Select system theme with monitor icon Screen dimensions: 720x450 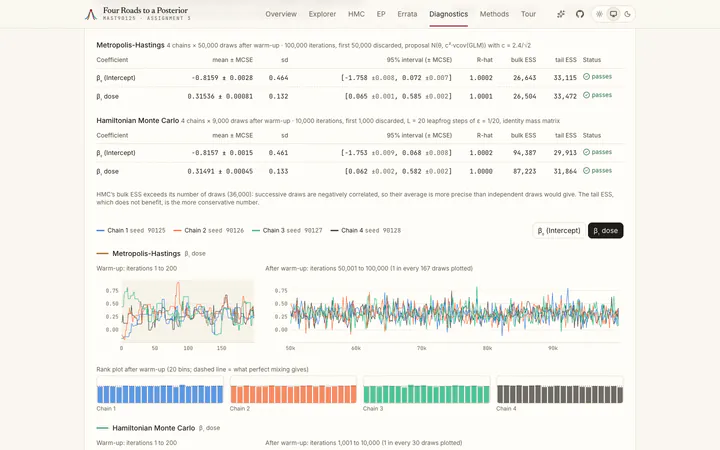[613, 14]
